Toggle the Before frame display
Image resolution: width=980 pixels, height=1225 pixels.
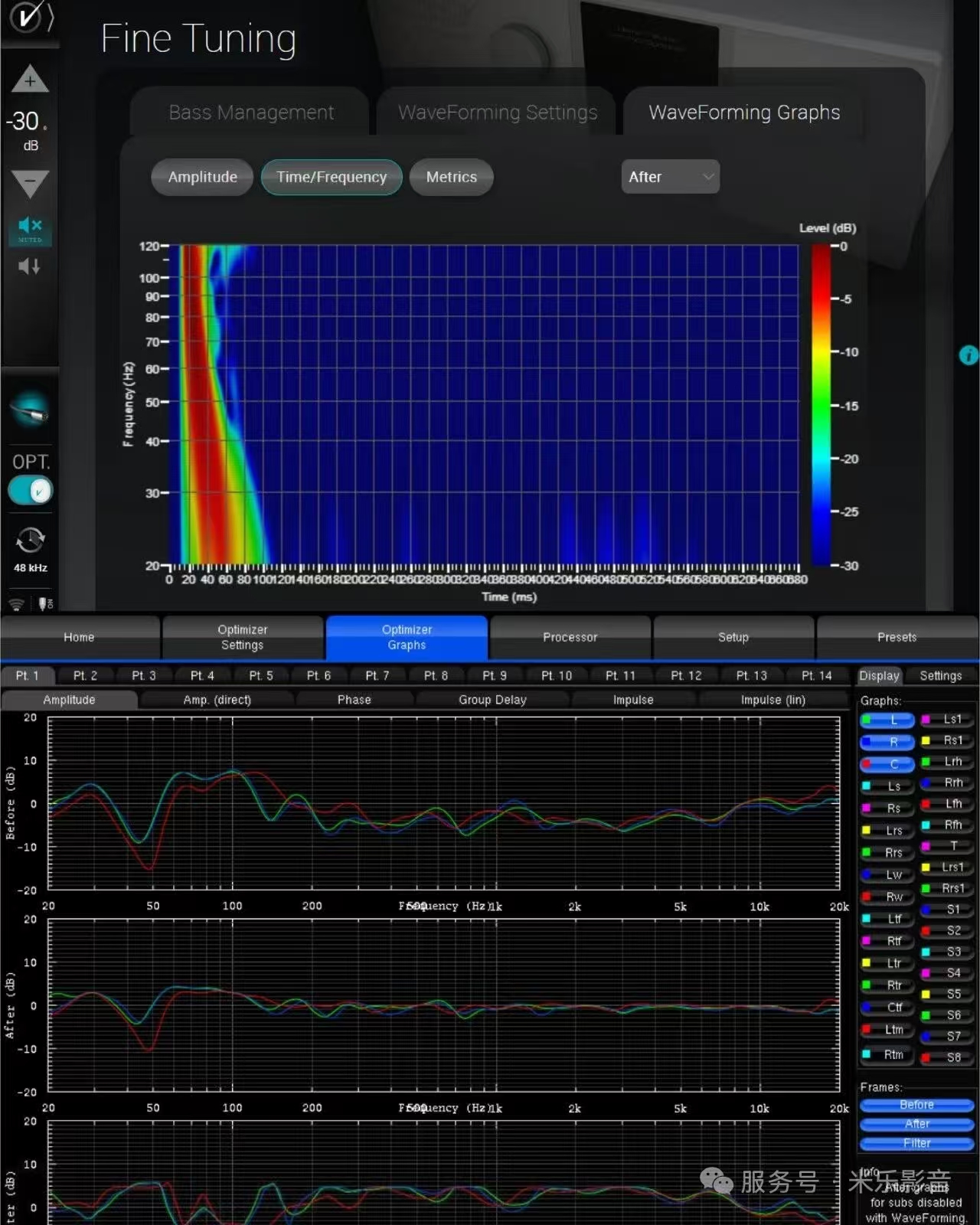(916, 1105)
